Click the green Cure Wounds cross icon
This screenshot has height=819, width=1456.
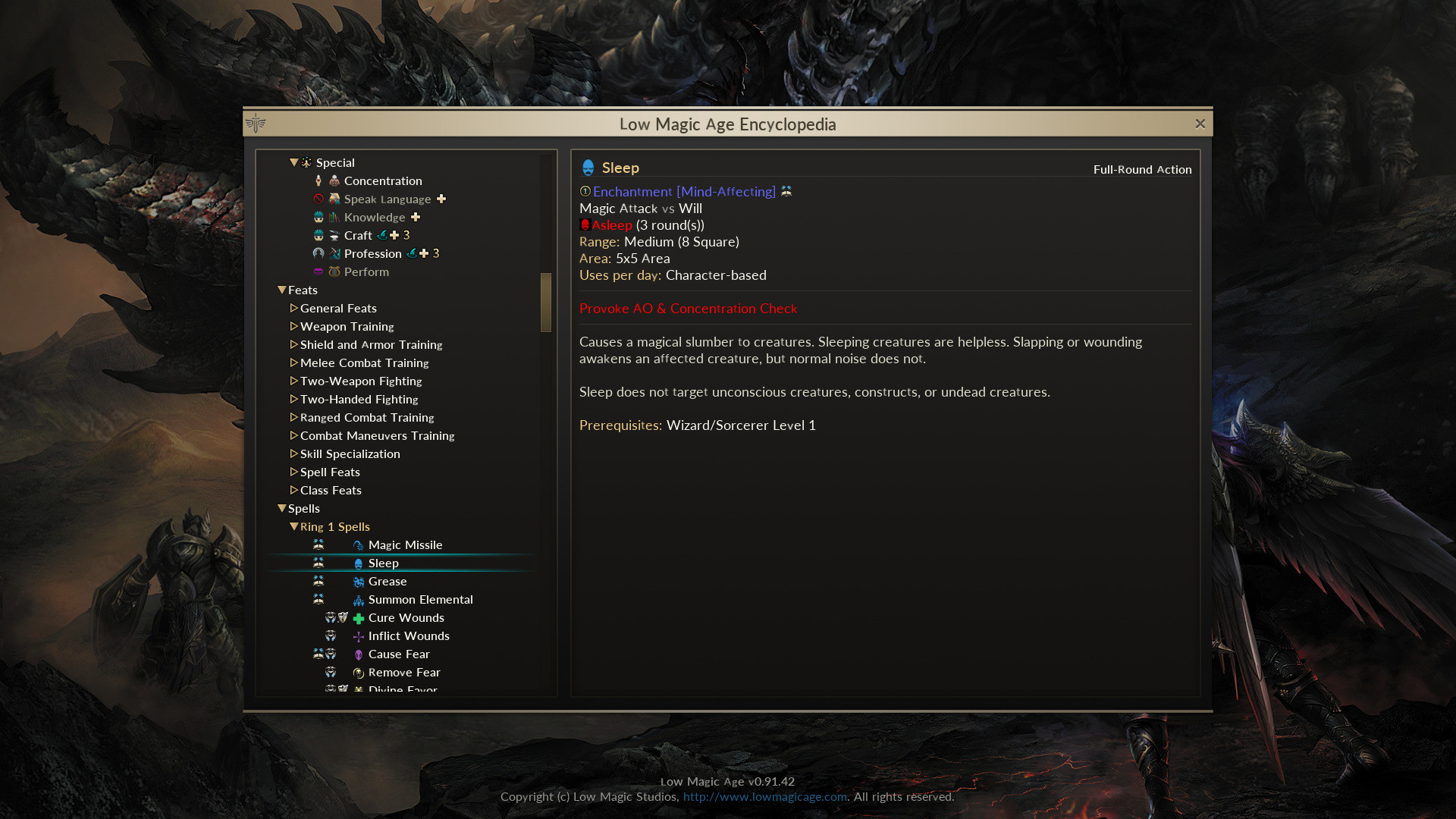tap(359, 618)
